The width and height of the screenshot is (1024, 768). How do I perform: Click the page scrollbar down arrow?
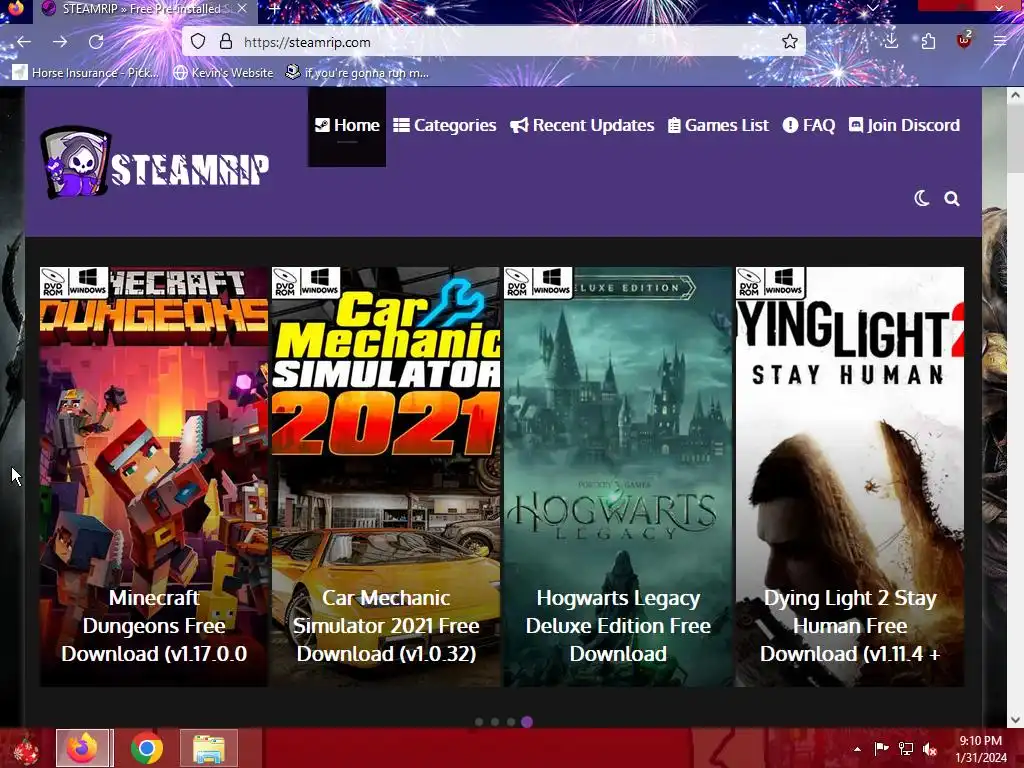tap(1014, 720)
